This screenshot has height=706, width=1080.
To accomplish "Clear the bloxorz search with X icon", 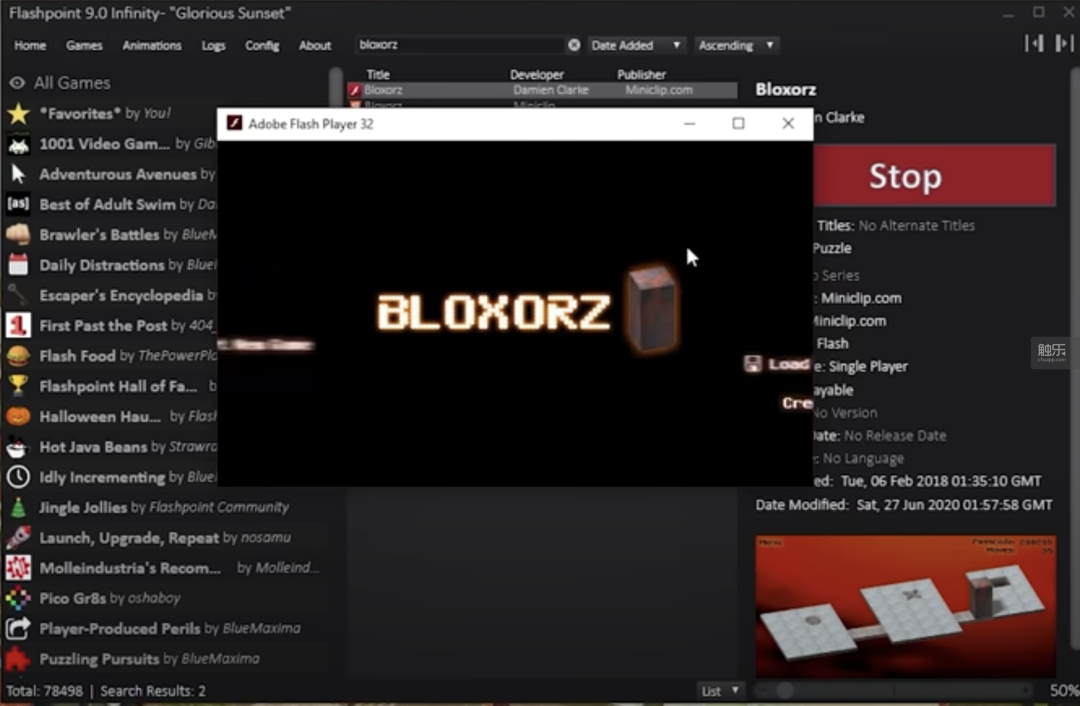I will pyautogui.click(x=574, y=45).
